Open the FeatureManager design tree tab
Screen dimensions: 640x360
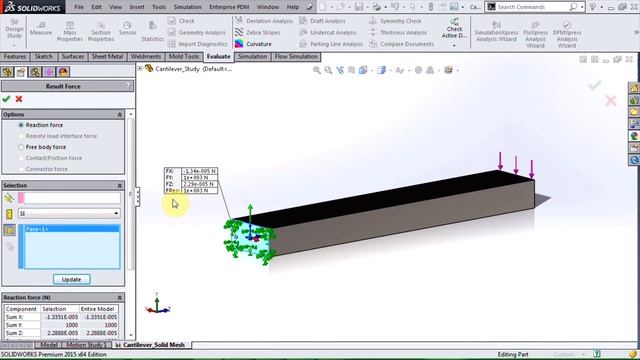pos(7,72)
